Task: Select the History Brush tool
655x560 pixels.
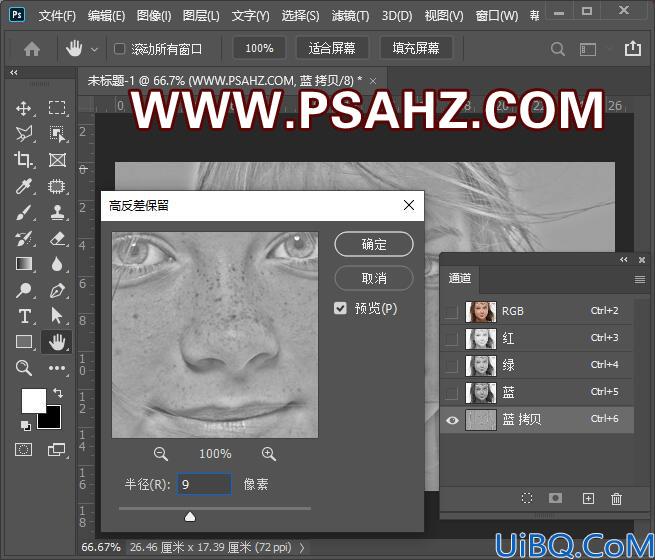Action: (x=23, y=238)
